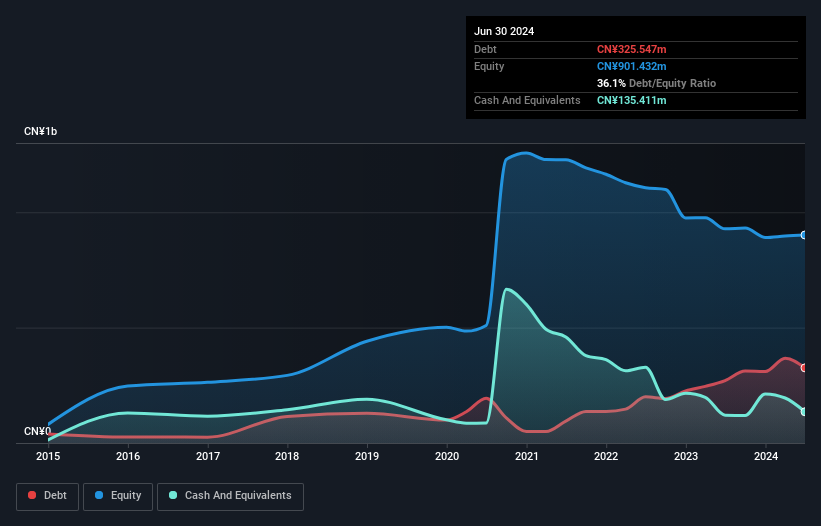The image size is (821, 526).
Task: Click the 2022 axis label
Action: pos(606,456)
